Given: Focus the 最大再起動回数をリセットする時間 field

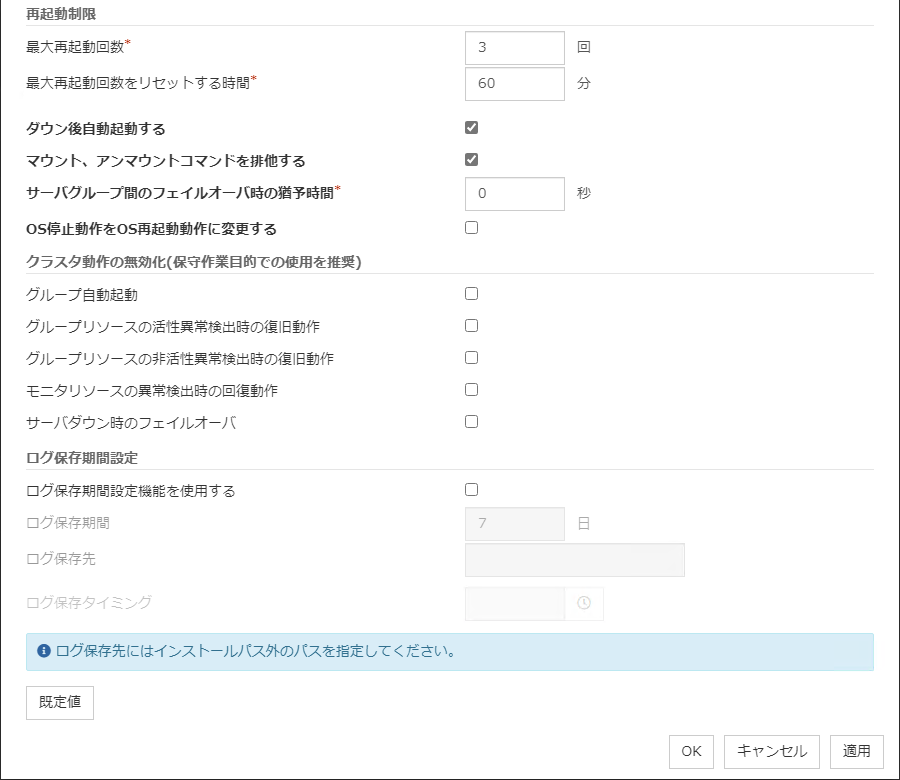Looking at the screenshot, I should (x=515, y=84).
